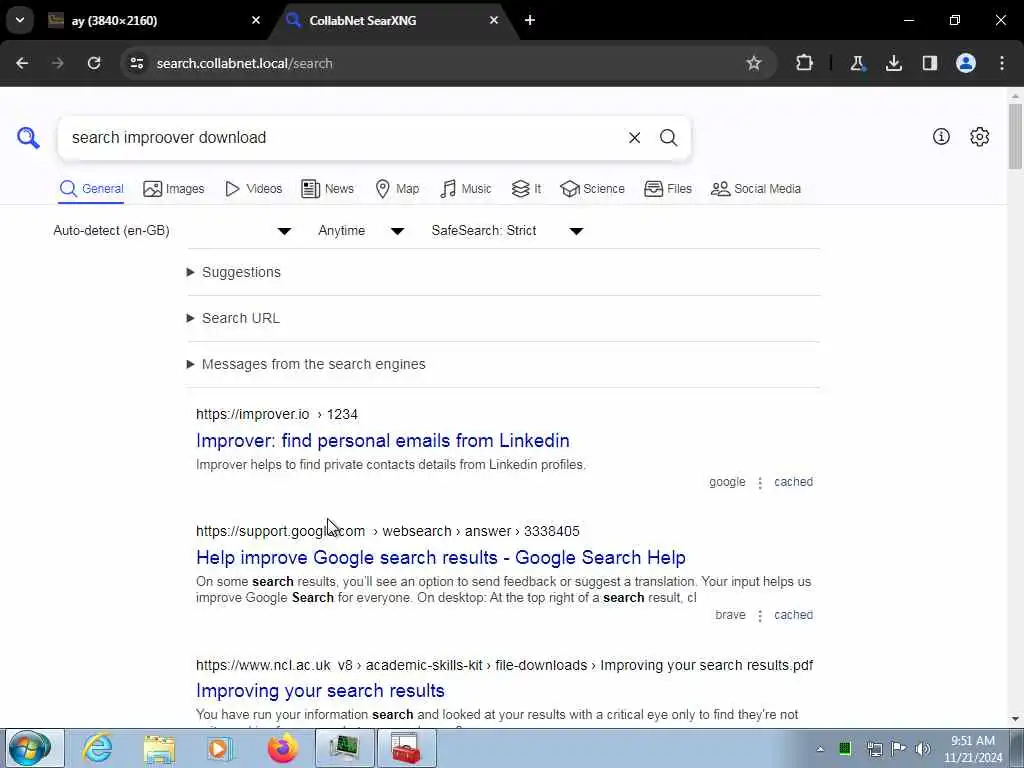Open Improver: find personal emails from Linkedin

[383, 440]
